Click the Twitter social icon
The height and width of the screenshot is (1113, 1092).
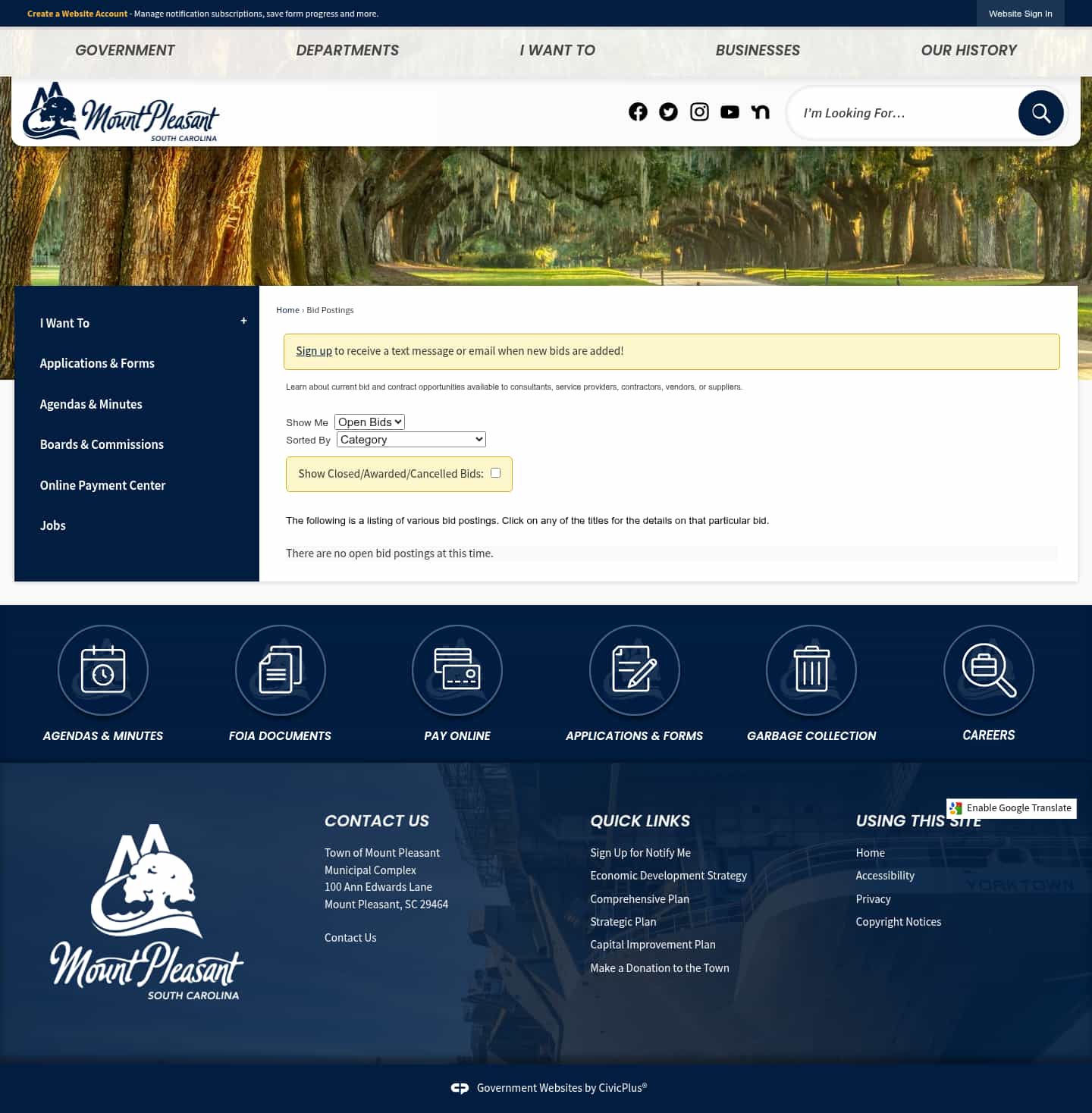coord(668,111)
